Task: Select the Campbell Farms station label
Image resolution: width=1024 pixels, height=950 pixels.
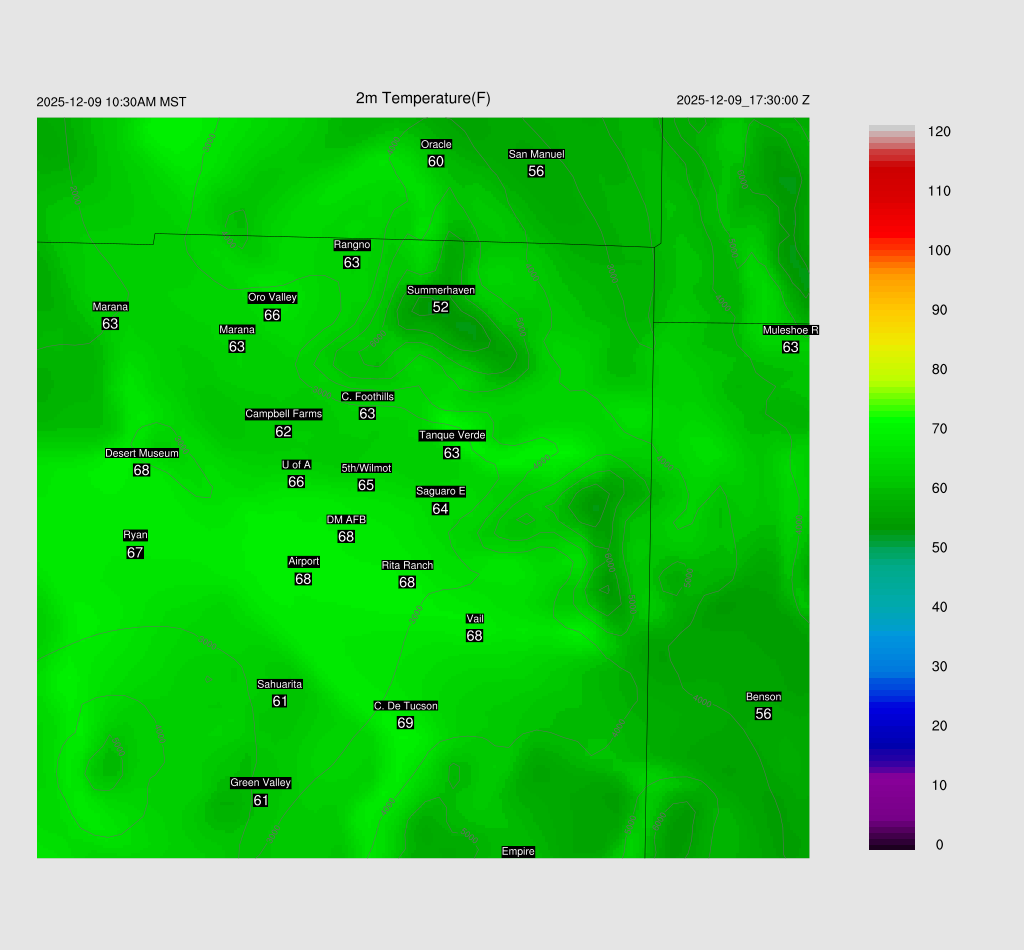Action: pyautogui.click(x=284, y=414)
